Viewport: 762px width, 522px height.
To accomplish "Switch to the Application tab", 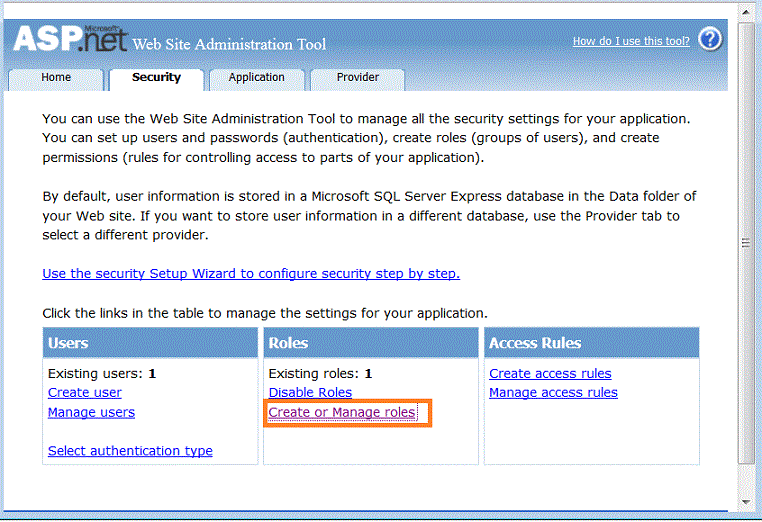I will [257, 78].
